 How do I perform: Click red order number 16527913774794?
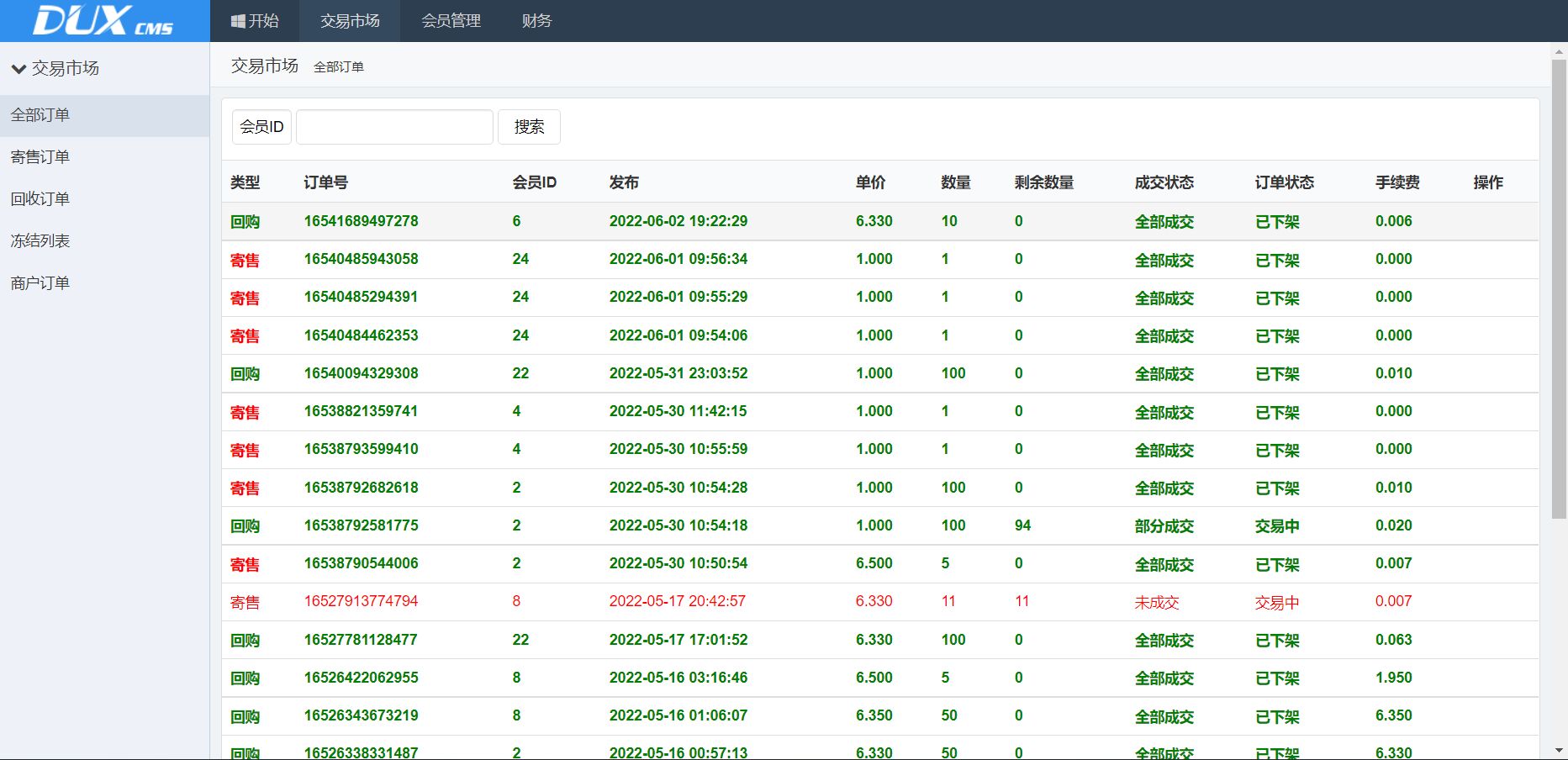[361, 601]
